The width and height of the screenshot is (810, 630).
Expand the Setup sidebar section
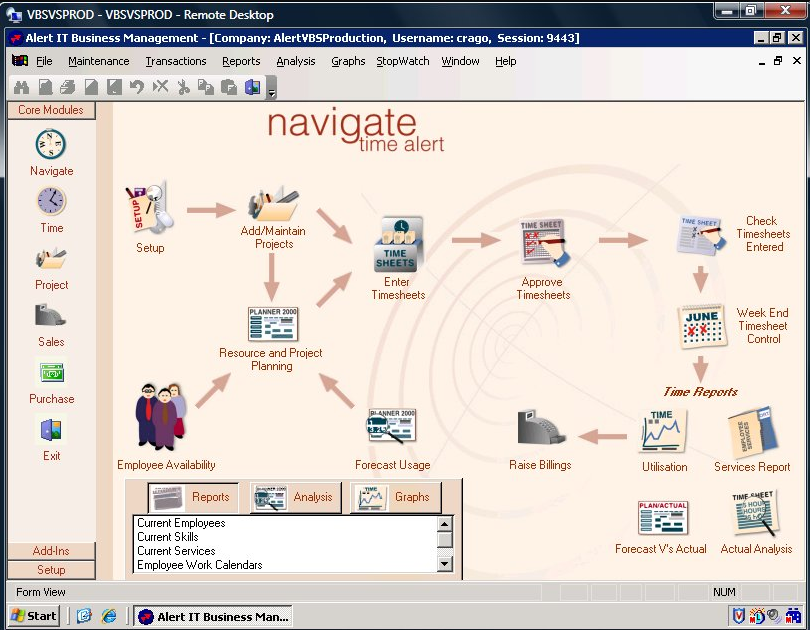51,570
